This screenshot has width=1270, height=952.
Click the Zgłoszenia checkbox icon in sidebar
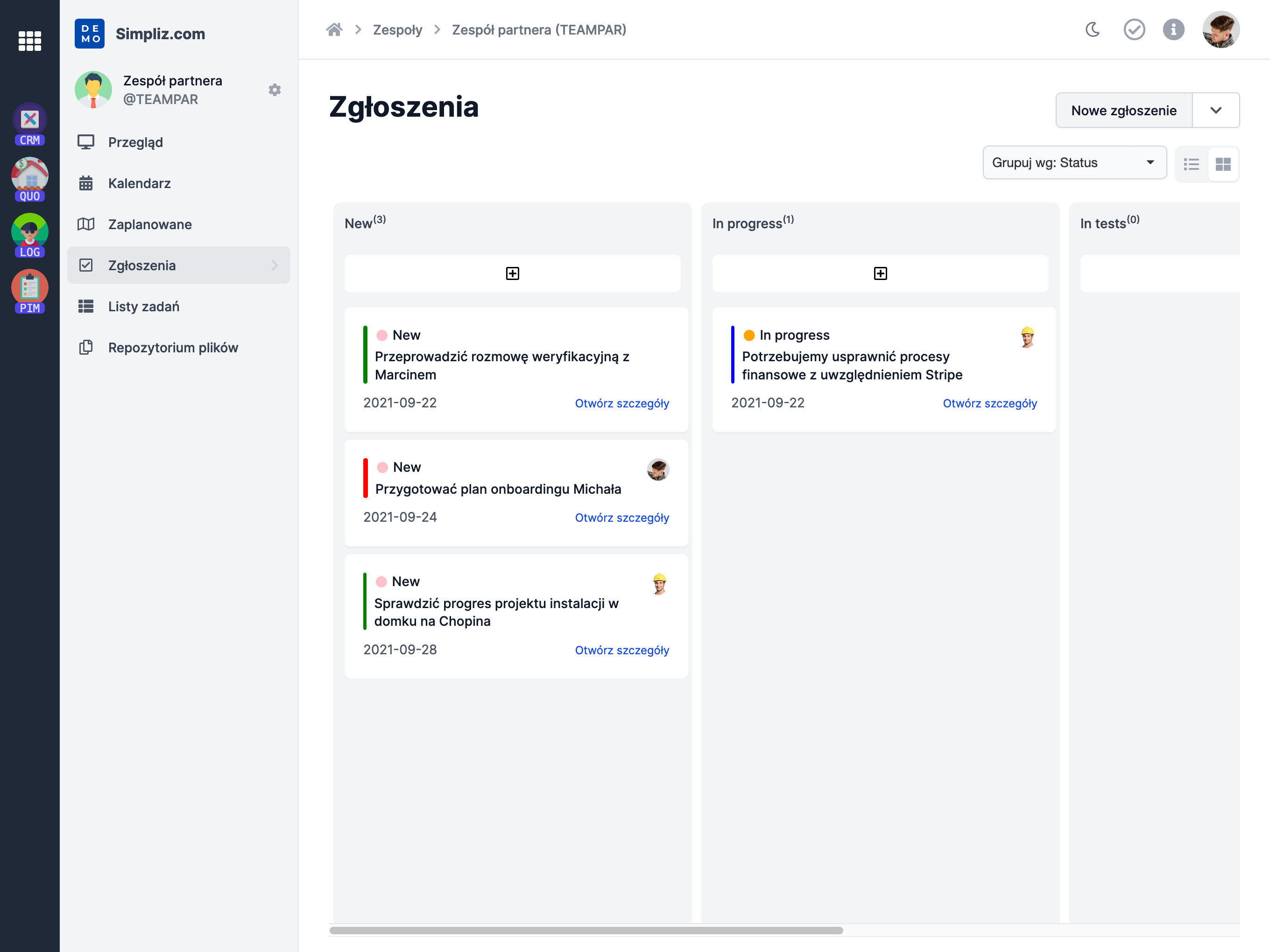(x=85, y=265)
